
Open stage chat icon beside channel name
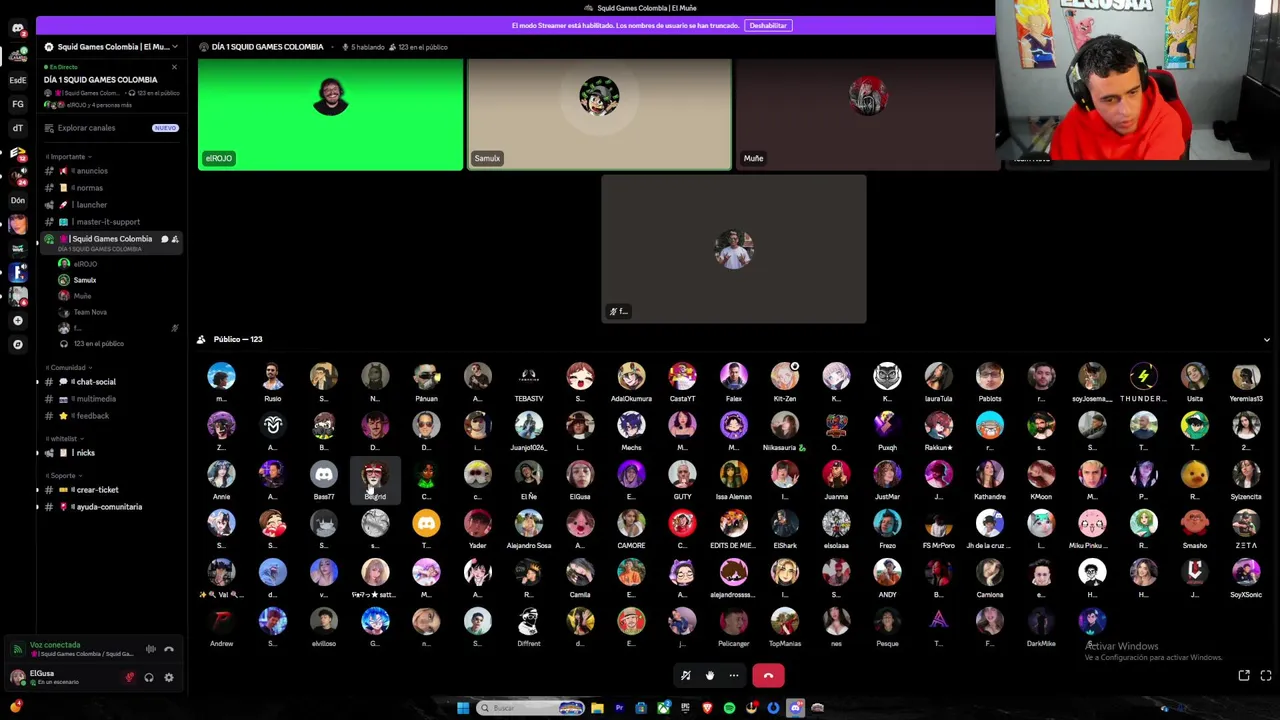pos(164,239)
